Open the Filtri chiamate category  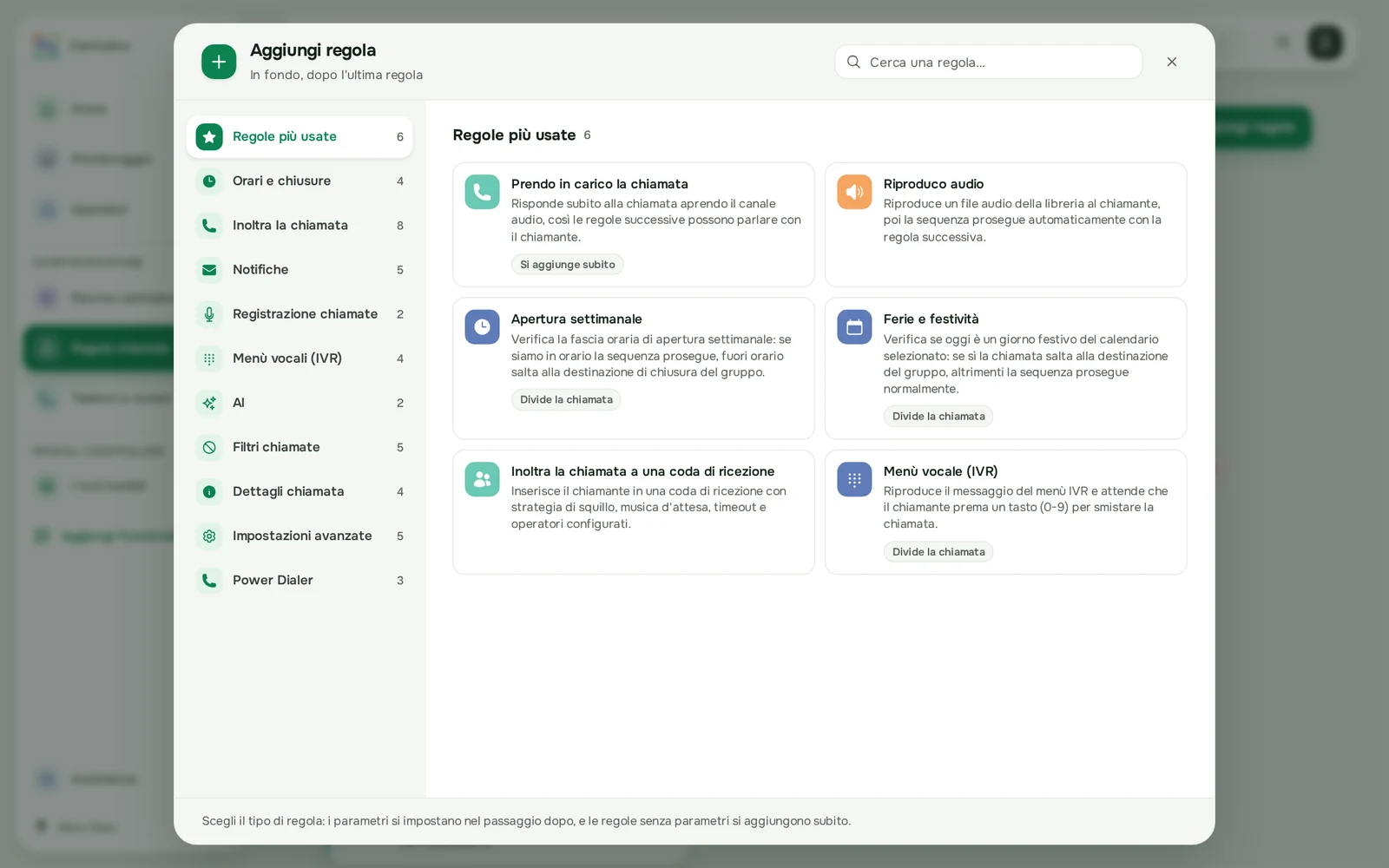click(300, 447)
